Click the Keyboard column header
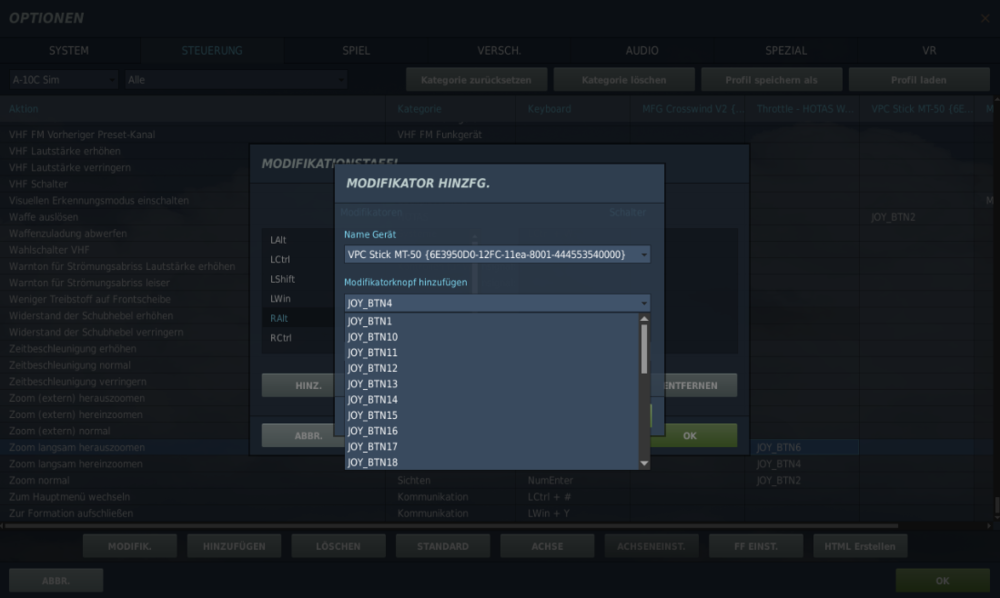This screenshot has width=1000, height=598. click(573, 109)
